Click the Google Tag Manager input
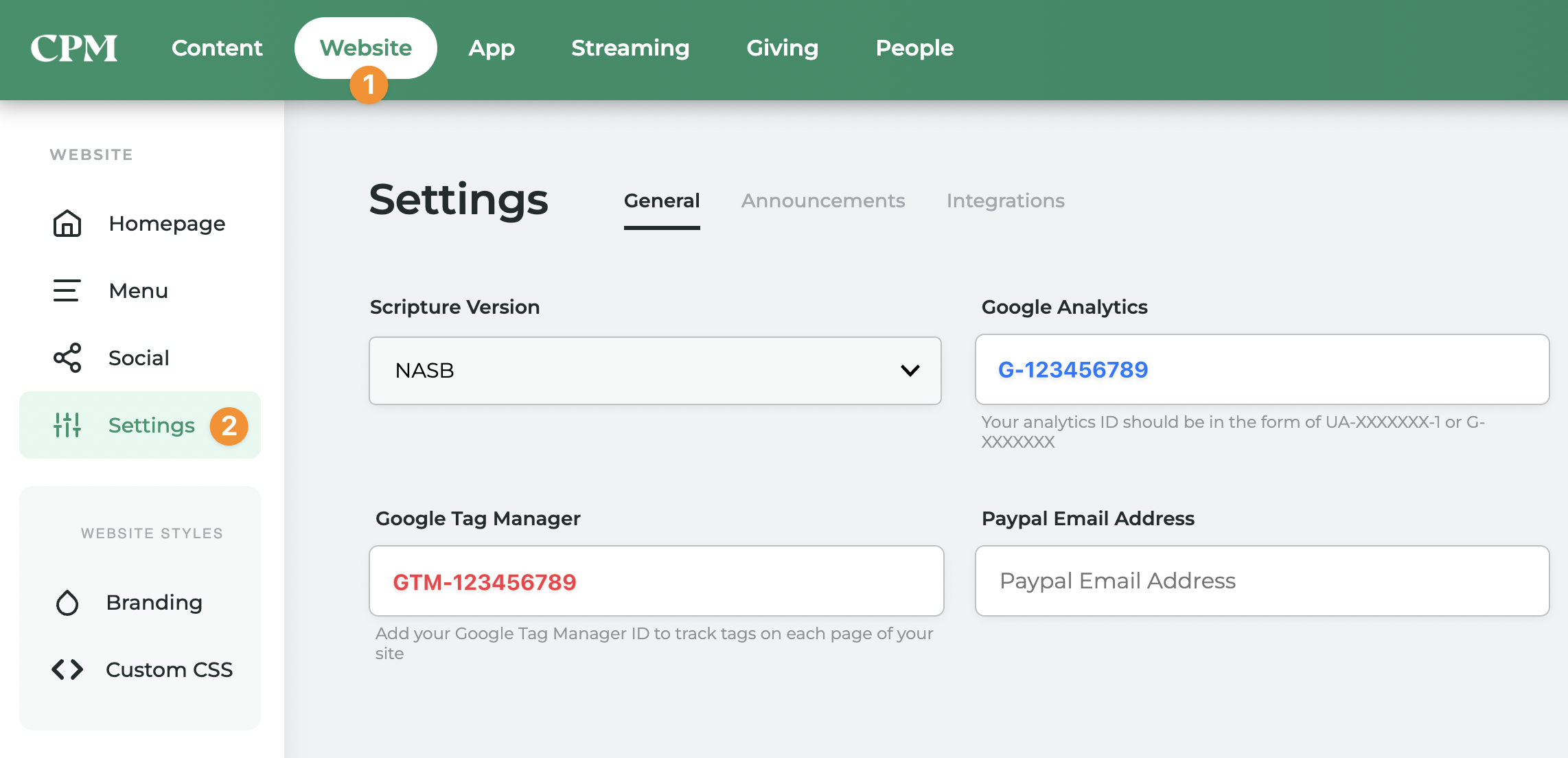This screenshot has height=758, width=1568. click(x=656, y=582)
